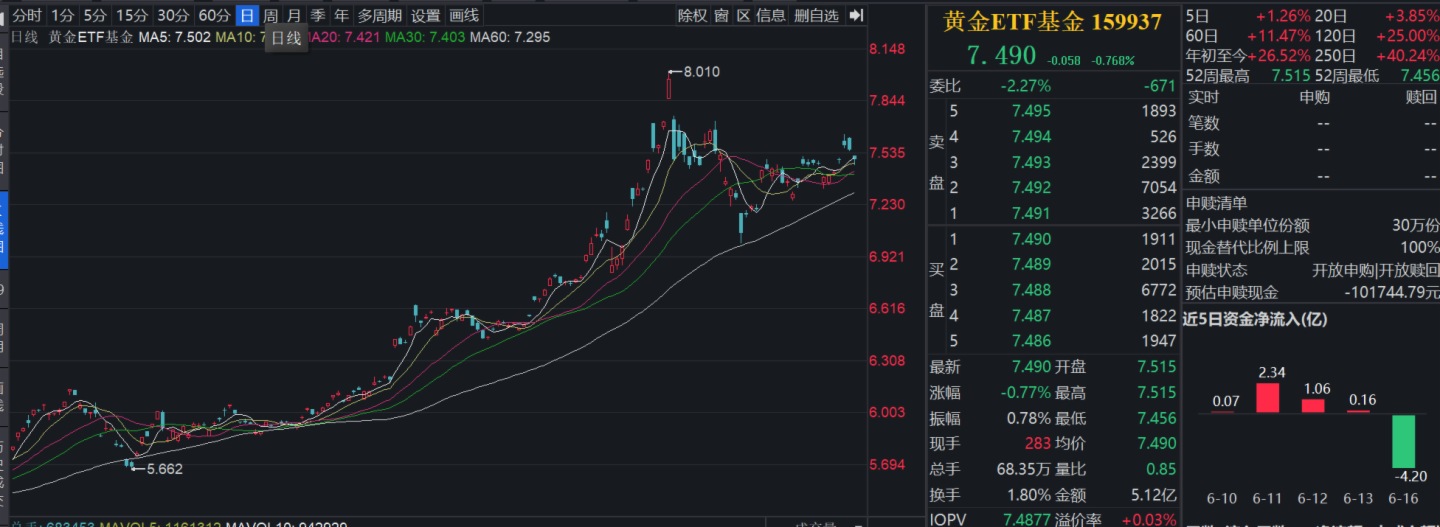Select the 卖盘 level 1 price 7.491
Viewport: 1440px width, 527px height.
tap(1031, 213)
